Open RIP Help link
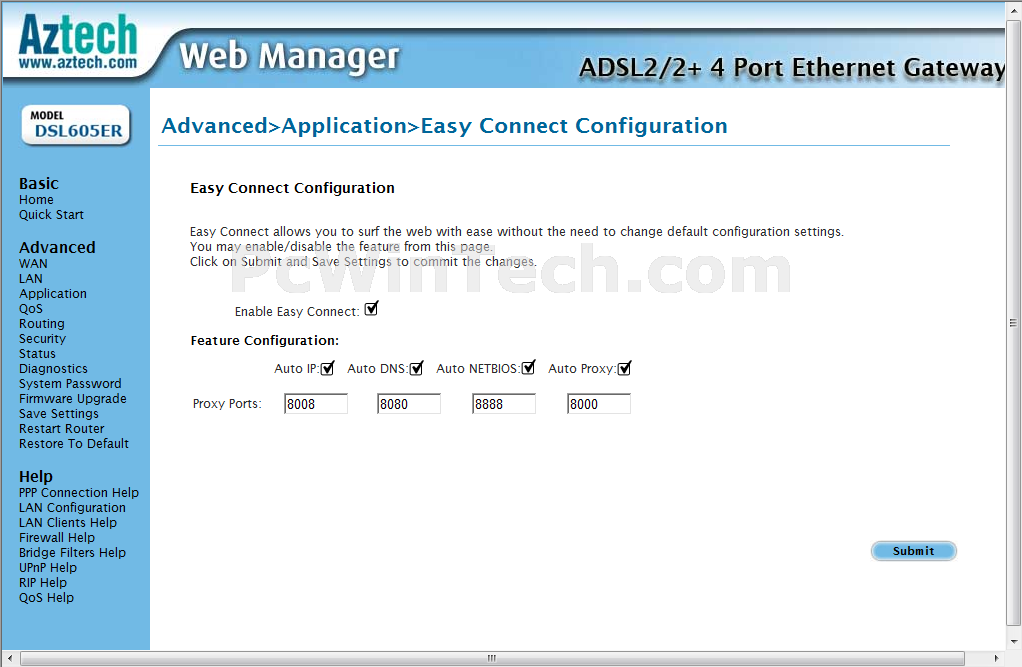This screenshot has width=1022, height=667. pos(42,582)
